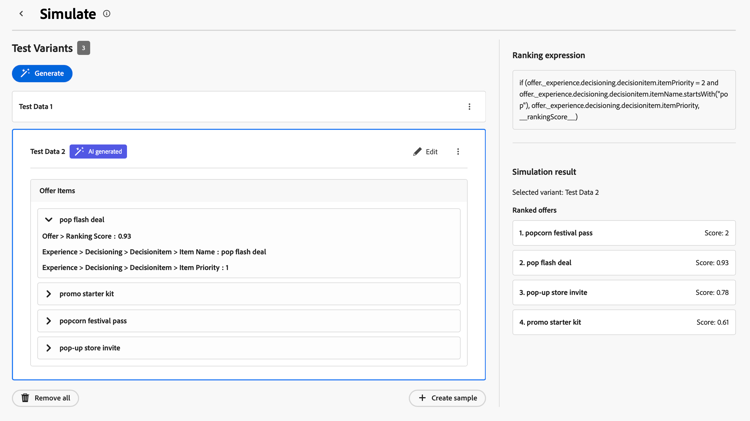
Task: Click the Simulation result heading
Action: (x=544, y=172)
